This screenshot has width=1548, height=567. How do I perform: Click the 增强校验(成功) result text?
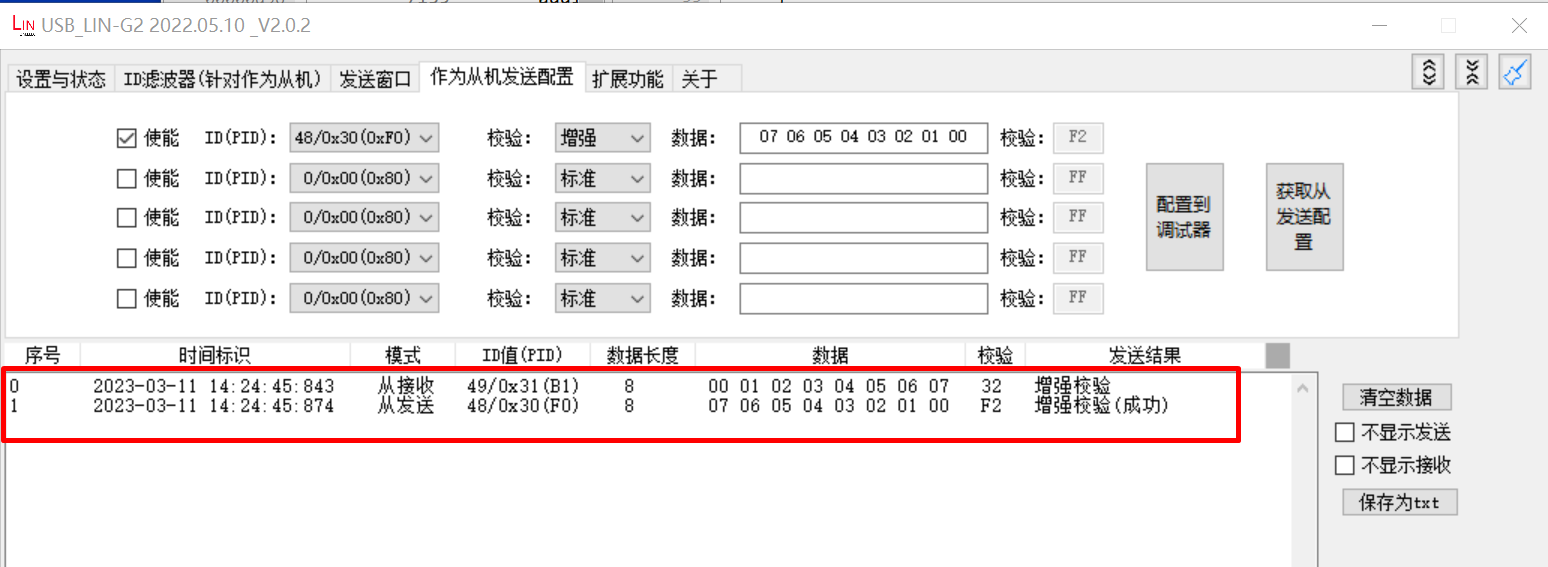(1101, 406)
